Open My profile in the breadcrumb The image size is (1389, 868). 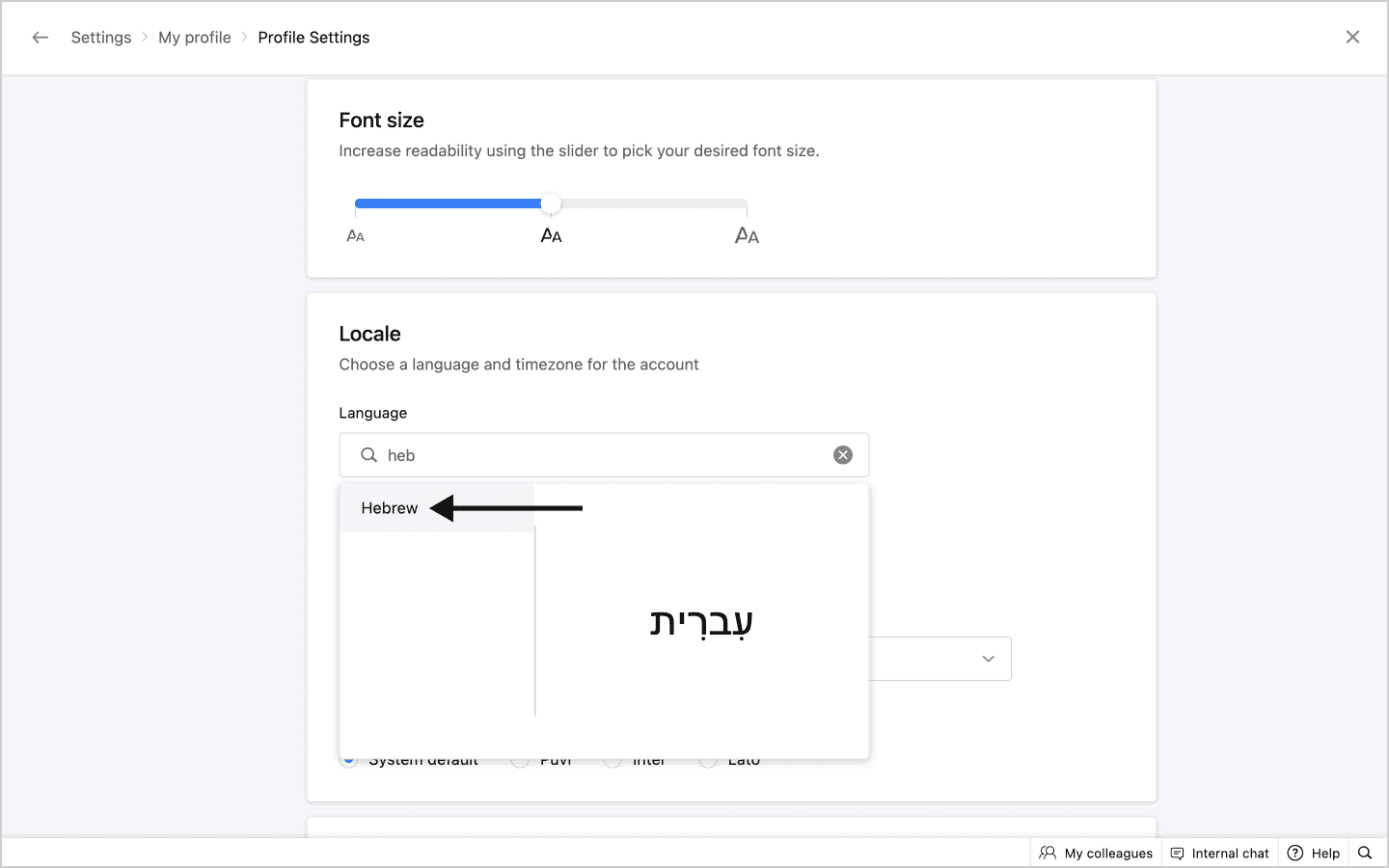[195, 38]
